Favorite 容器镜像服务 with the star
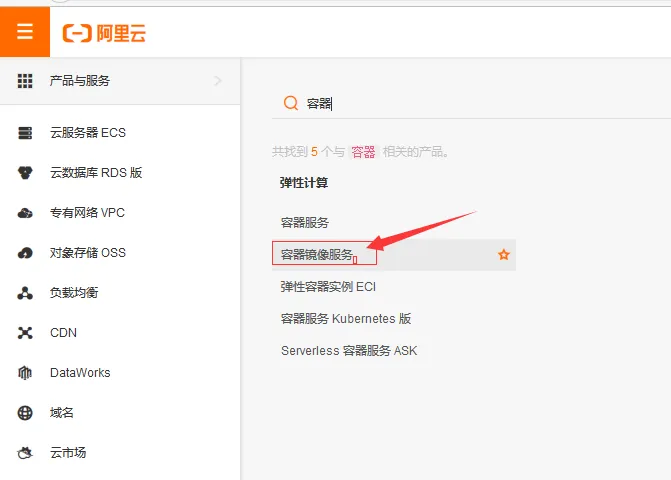The width and height of the screenshot is (671, 480). (504, 255)
